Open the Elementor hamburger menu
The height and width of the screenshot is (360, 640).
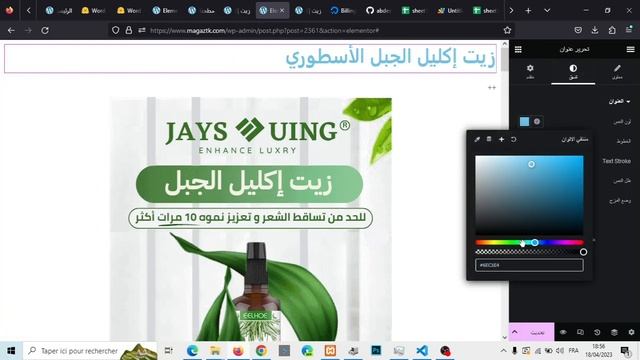[630, 49]
